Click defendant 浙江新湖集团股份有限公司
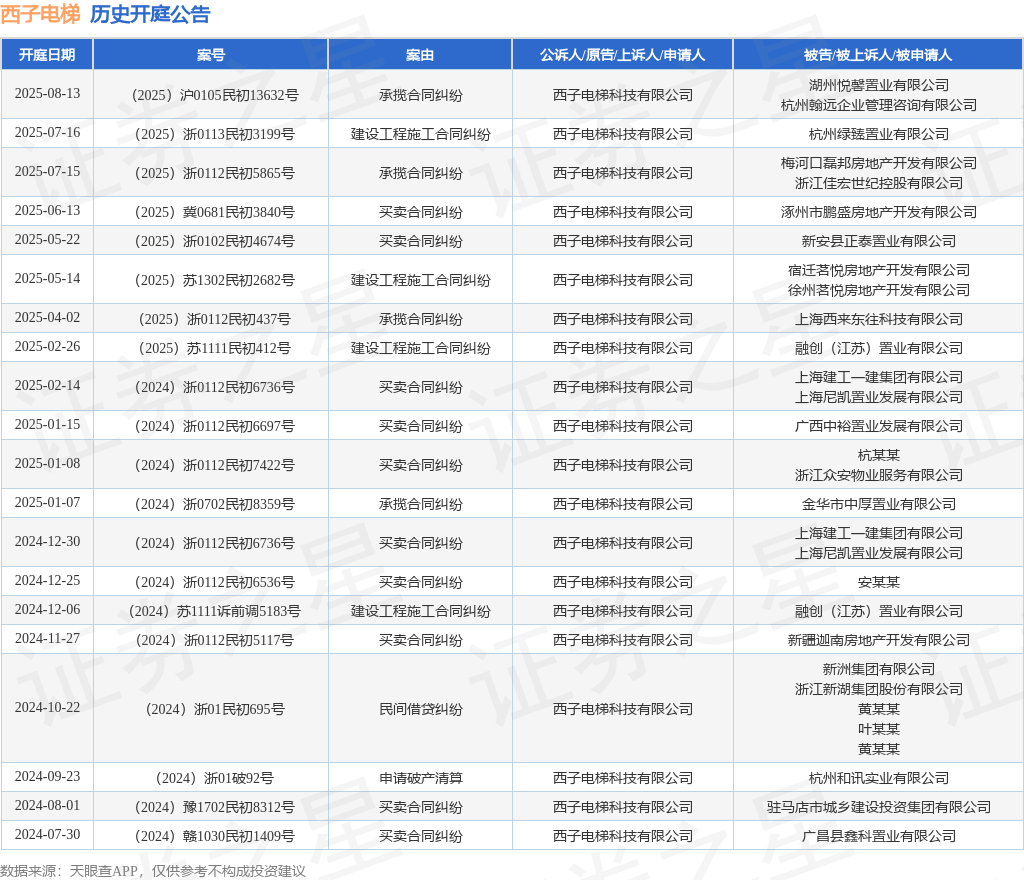Image resolution: width=1024 pixels, height=880 pixels. point(878,690)
